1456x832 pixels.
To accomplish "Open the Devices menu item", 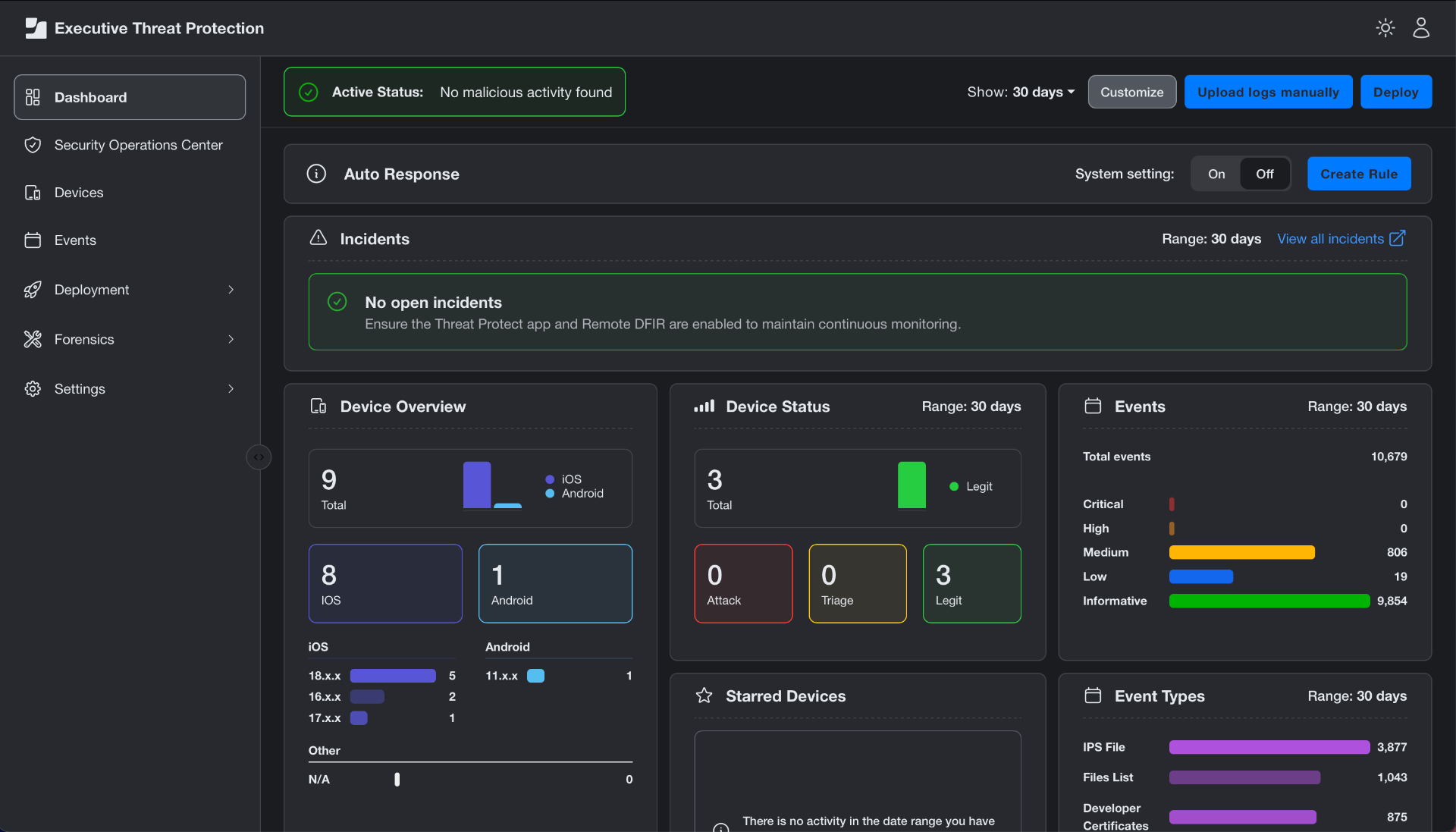I will (130, 193).
